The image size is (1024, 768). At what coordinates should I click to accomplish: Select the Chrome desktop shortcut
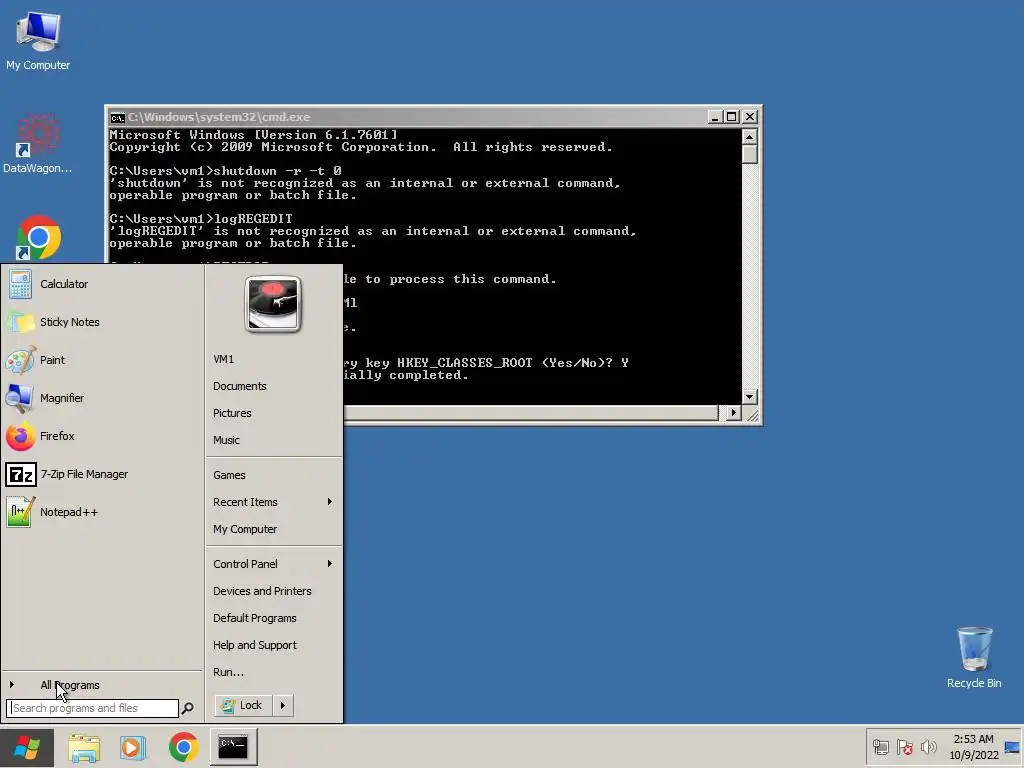tap(38, 238)
